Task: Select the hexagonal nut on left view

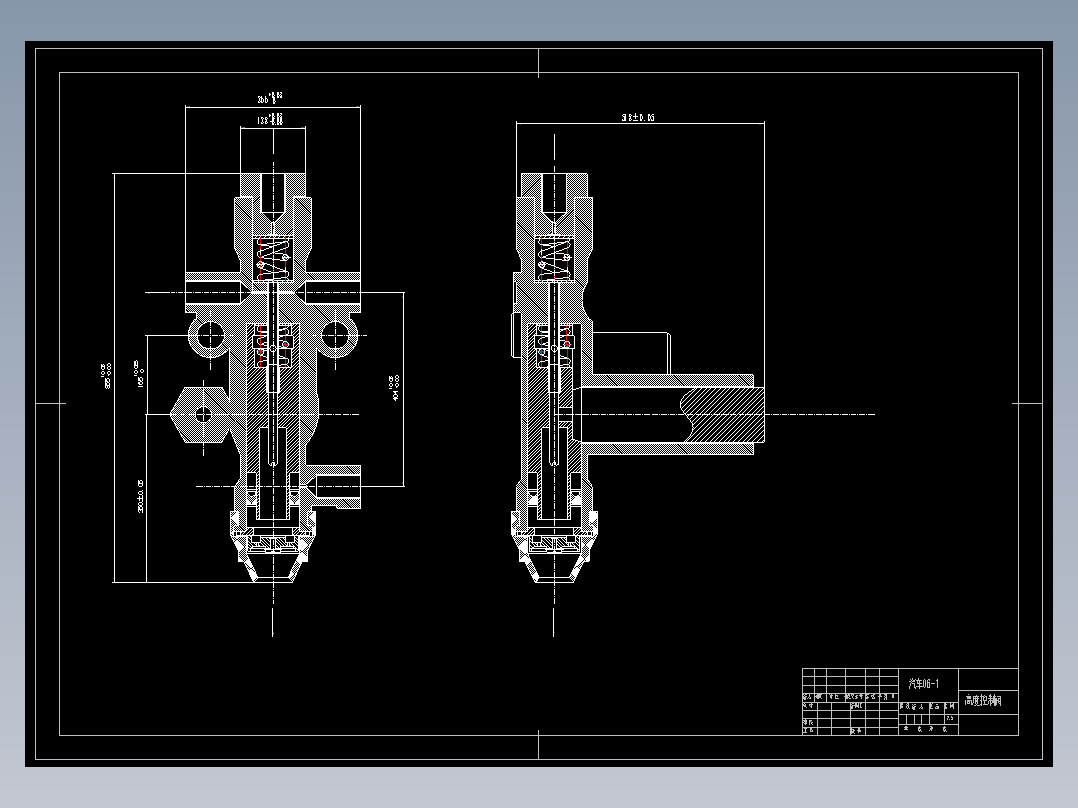Action: [x=201, y=413]
